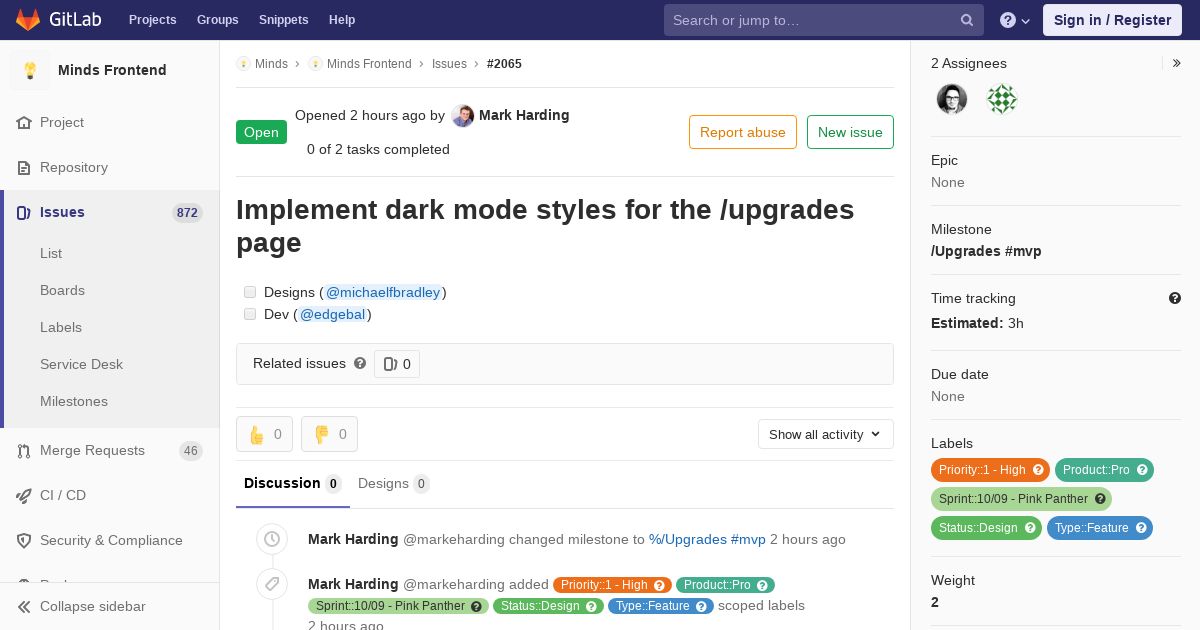Click the Time tracking help icon

1175,298
